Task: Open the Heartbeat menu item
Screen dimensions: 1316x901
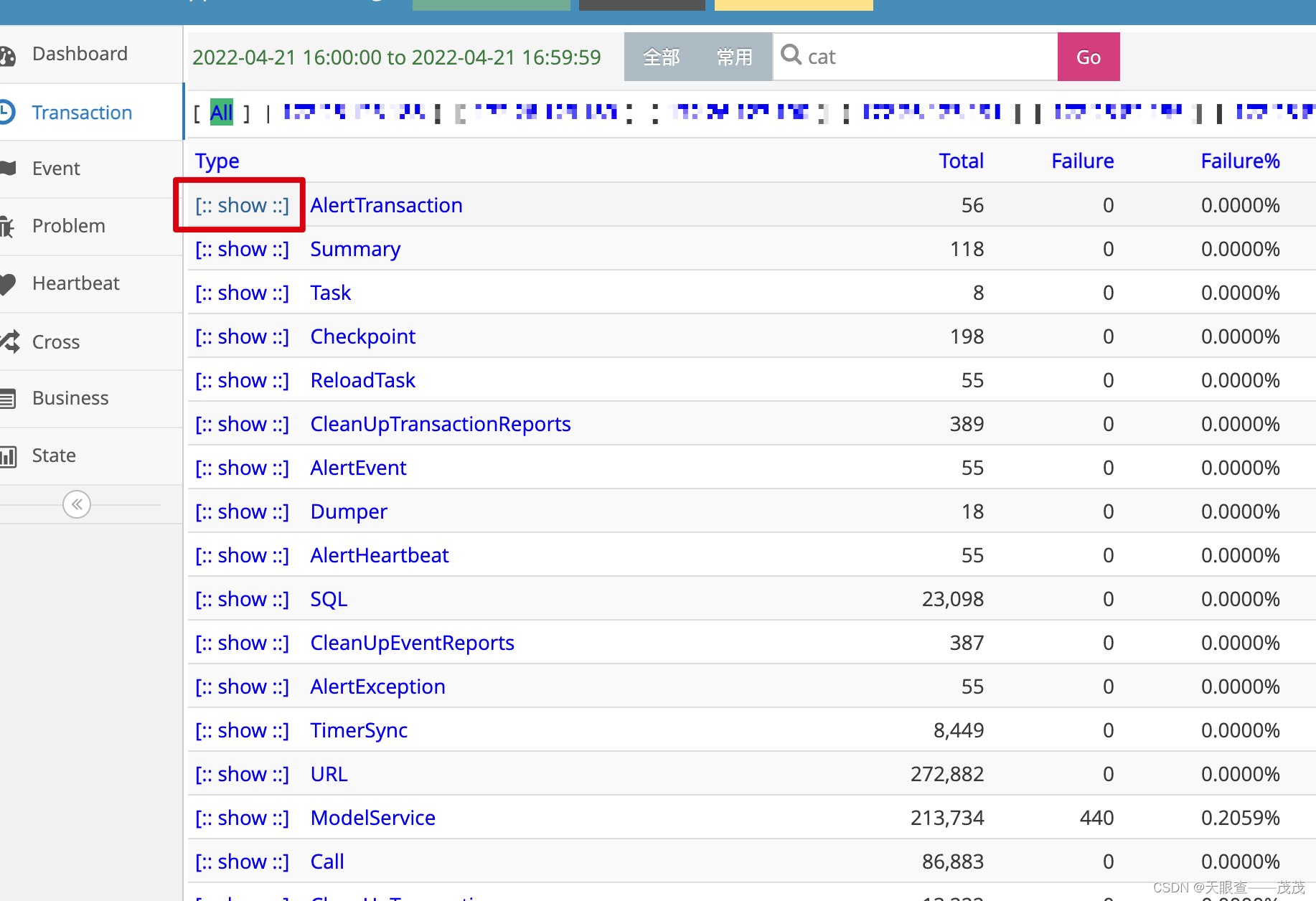Action: tap(76, 283)
